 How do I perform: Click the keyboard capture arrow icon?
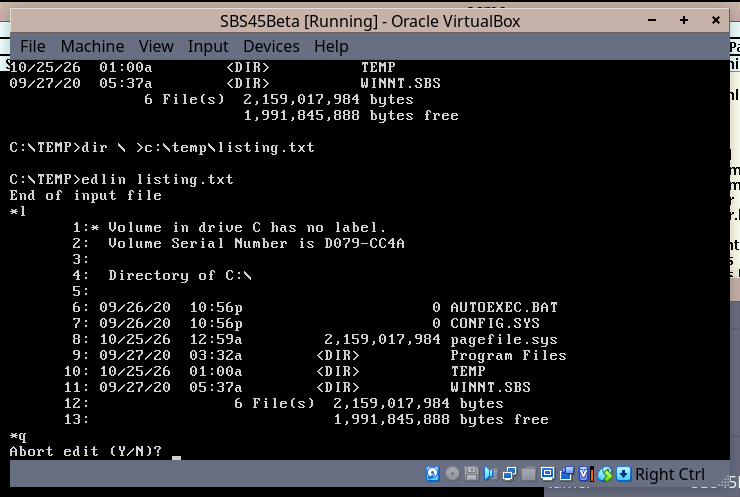tap(623, 473)
